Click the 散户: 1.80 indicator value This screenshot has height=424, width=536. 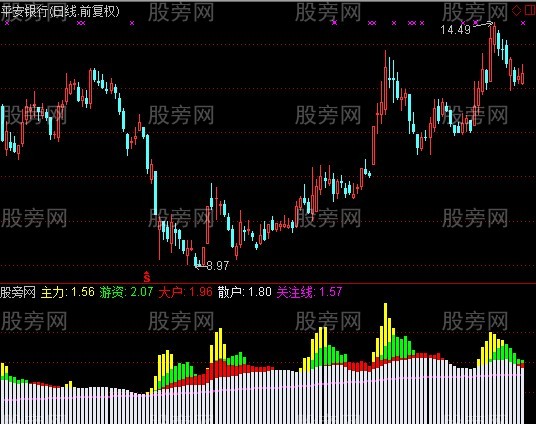[244, 292]
